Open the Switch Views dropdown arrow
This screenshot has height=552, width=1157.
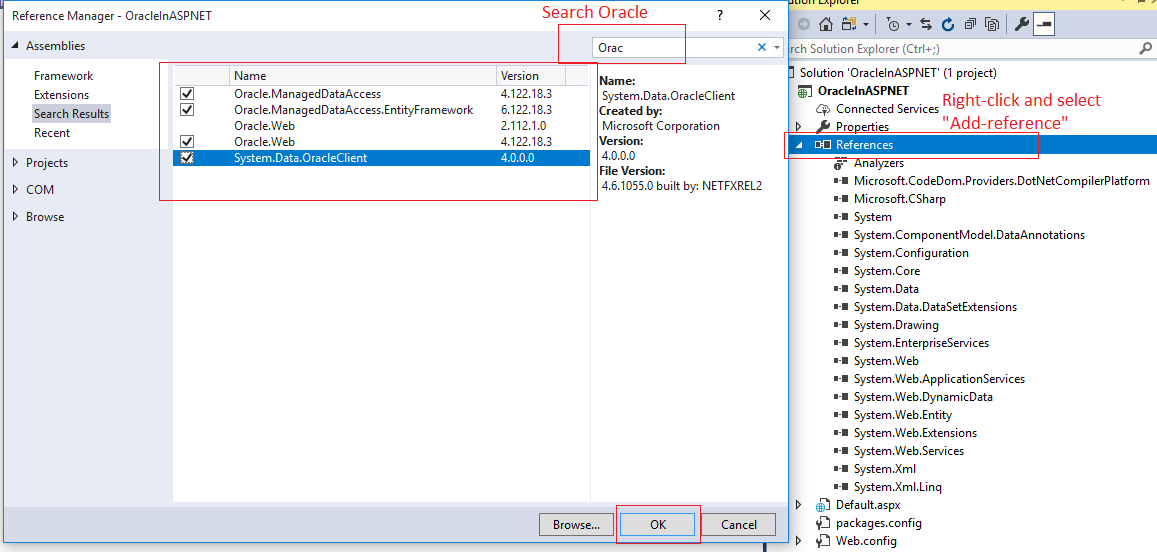click(866, 25)
